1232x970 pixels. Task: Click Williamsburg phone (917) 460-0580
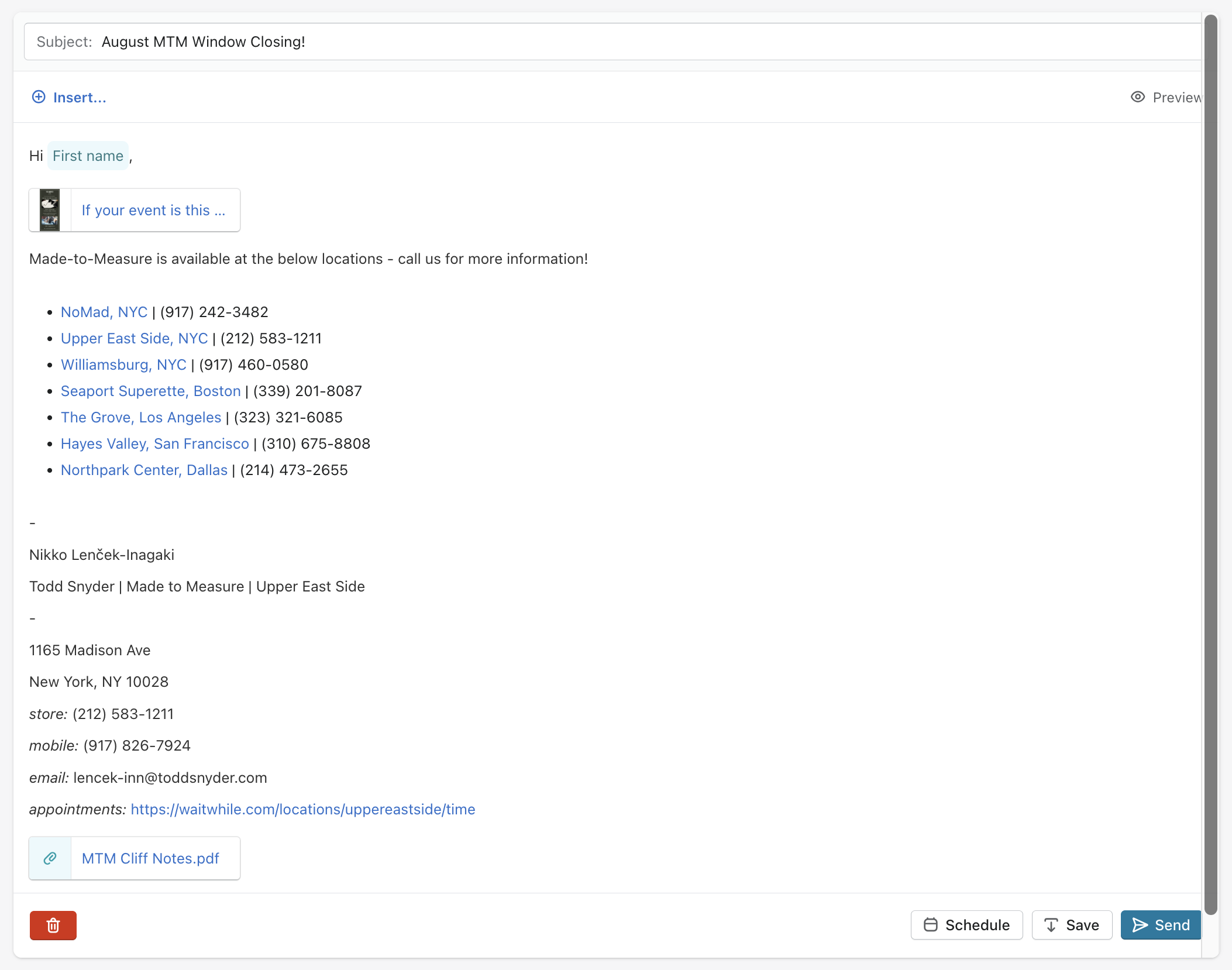254,364
